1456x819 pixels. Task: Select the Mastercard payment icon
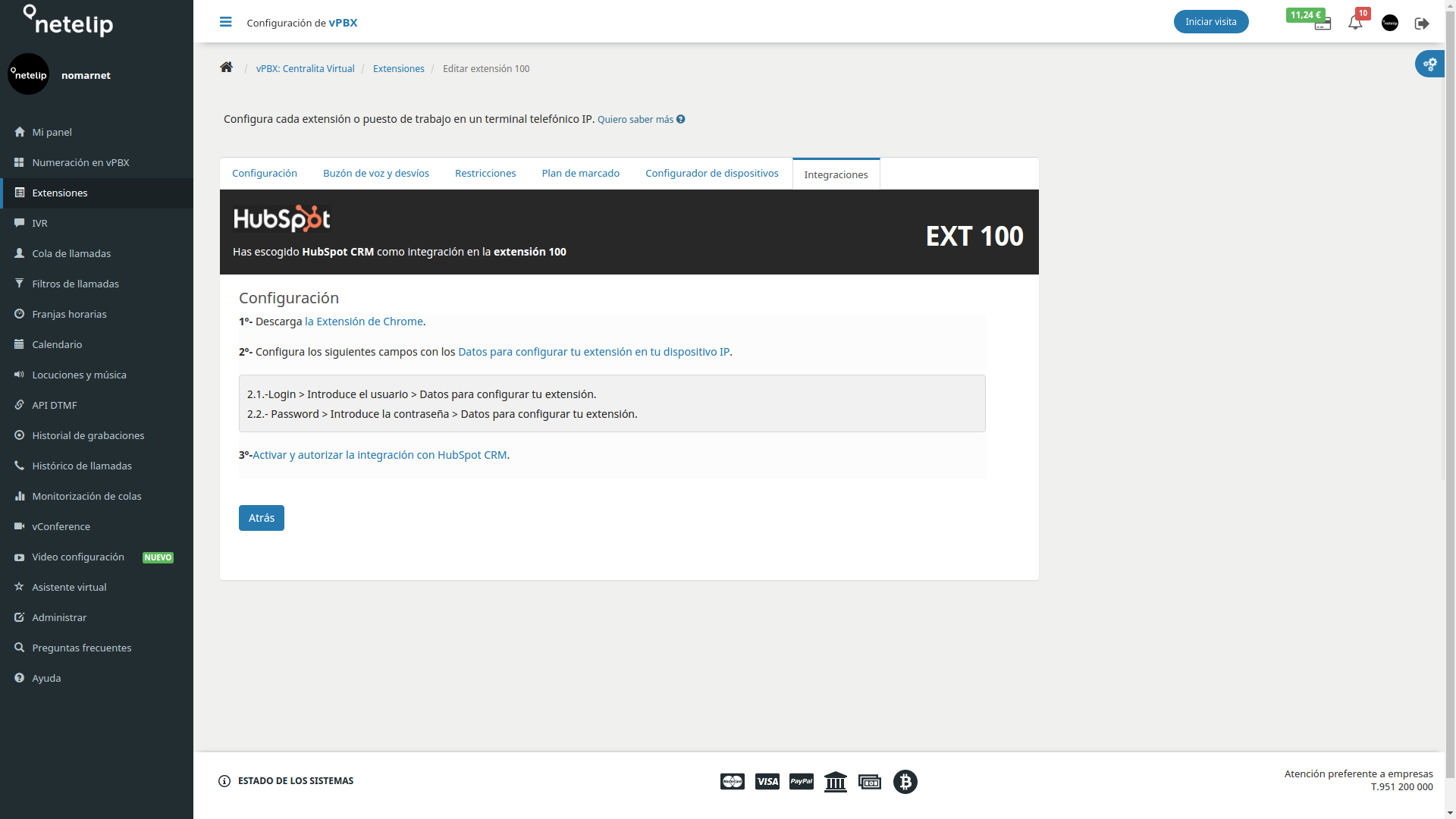(x=733, y=782)
